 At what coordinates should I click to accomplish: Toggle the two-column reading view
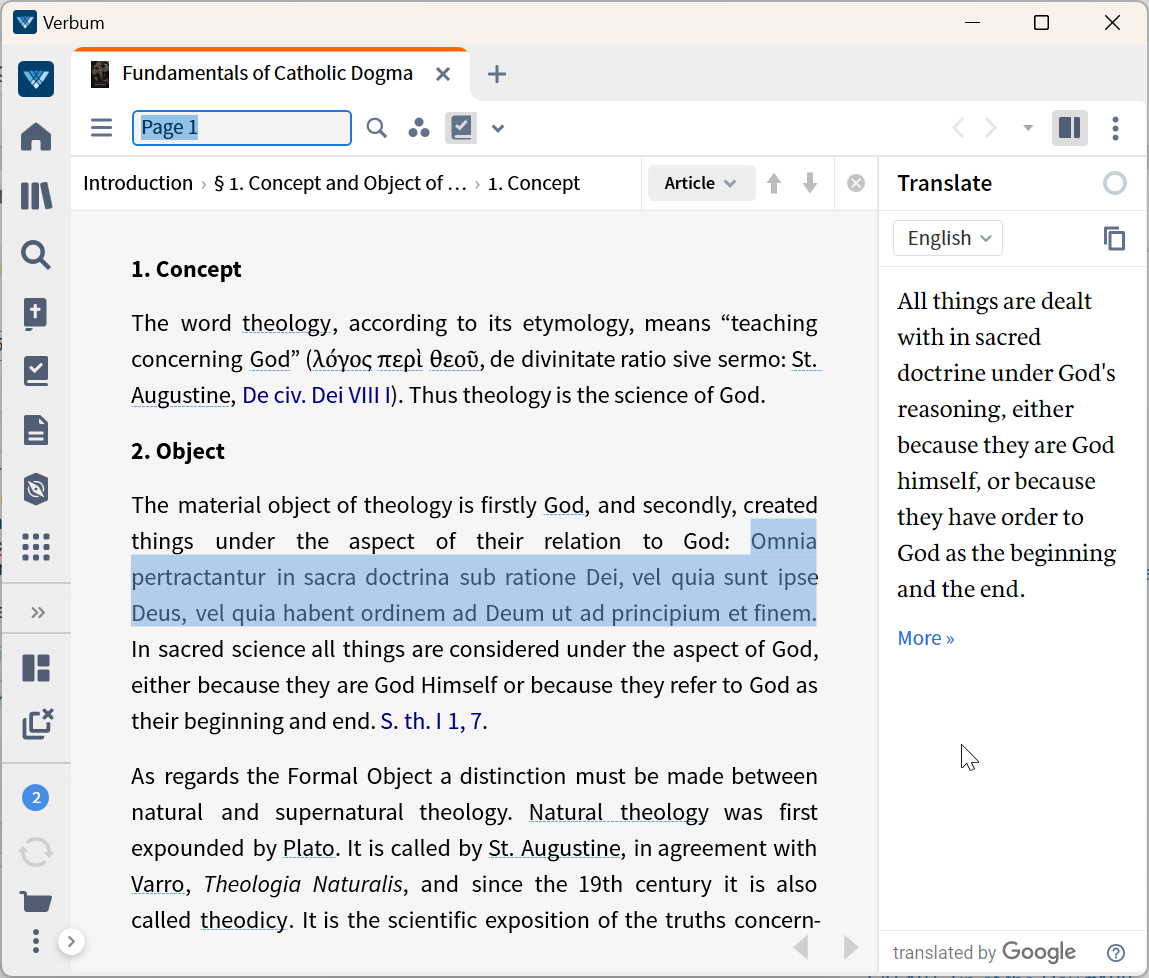coord(1069,128)
